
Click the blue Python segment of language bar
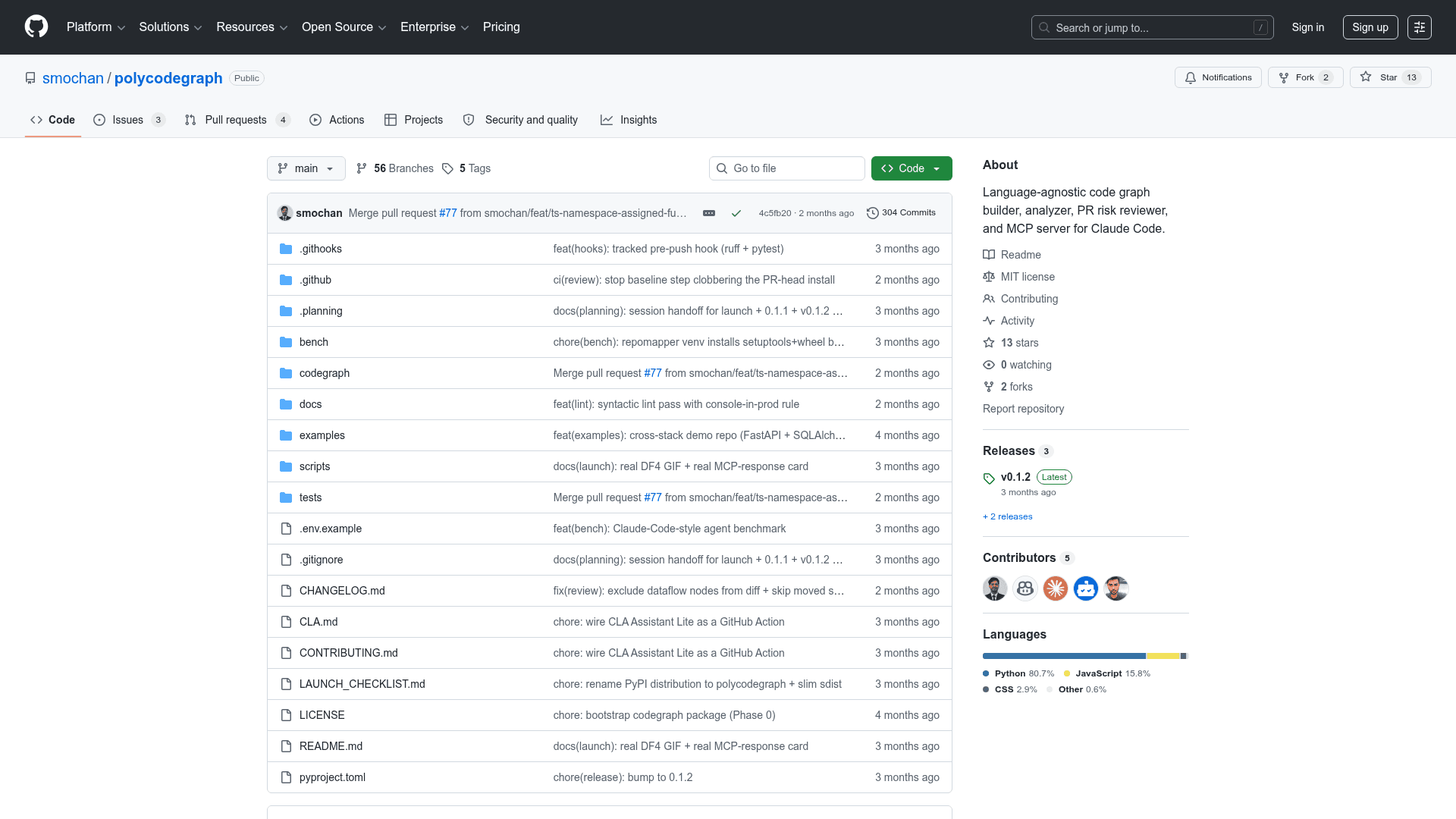[1064, 656]
